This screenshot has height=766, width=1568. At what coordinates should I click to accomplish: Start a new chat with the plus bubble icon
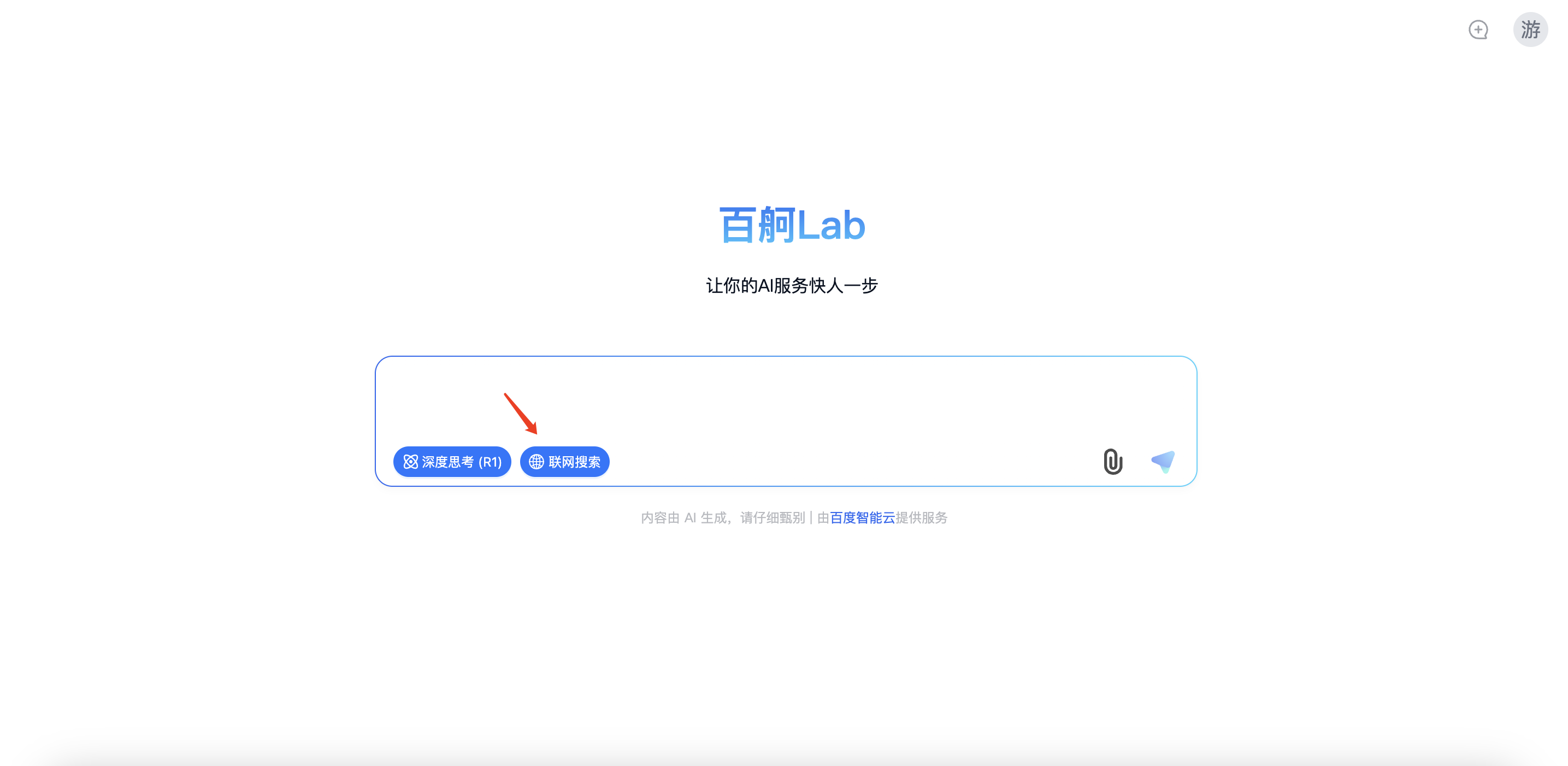point(1478,29)
